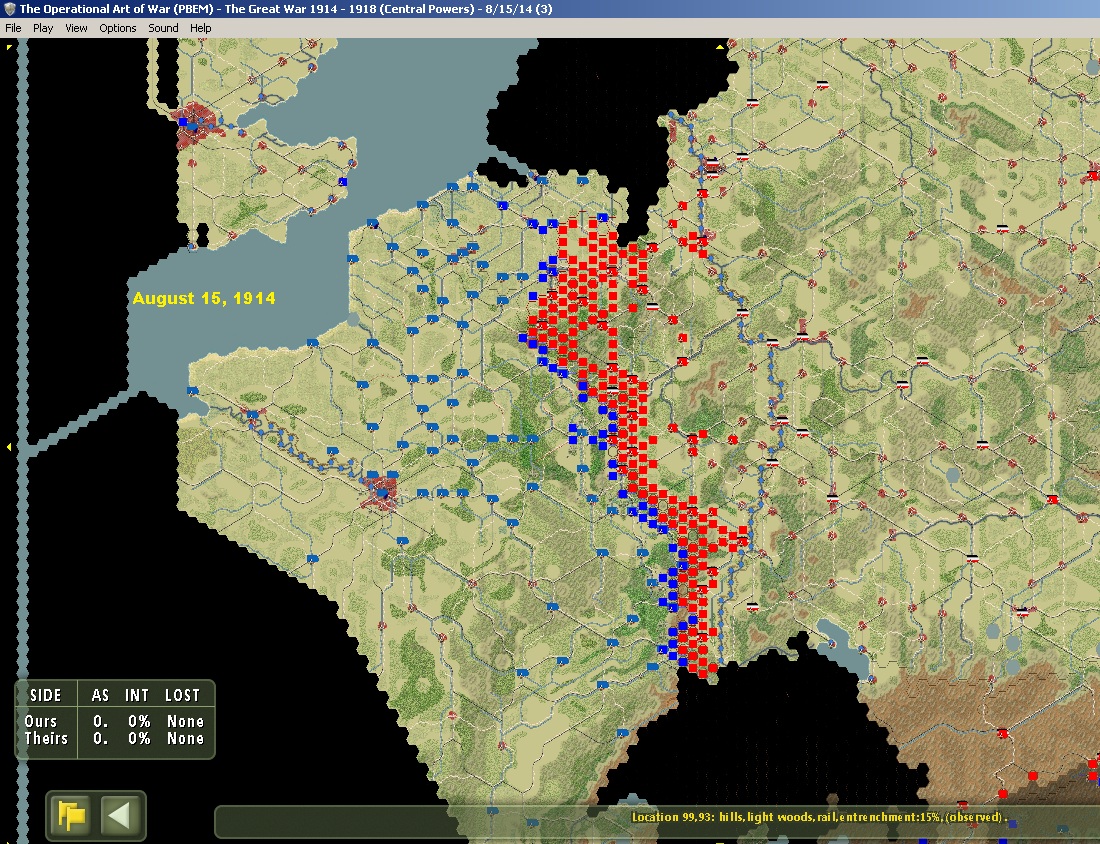
Task: Expand the View menu
Action: click(x=76, y=28)
